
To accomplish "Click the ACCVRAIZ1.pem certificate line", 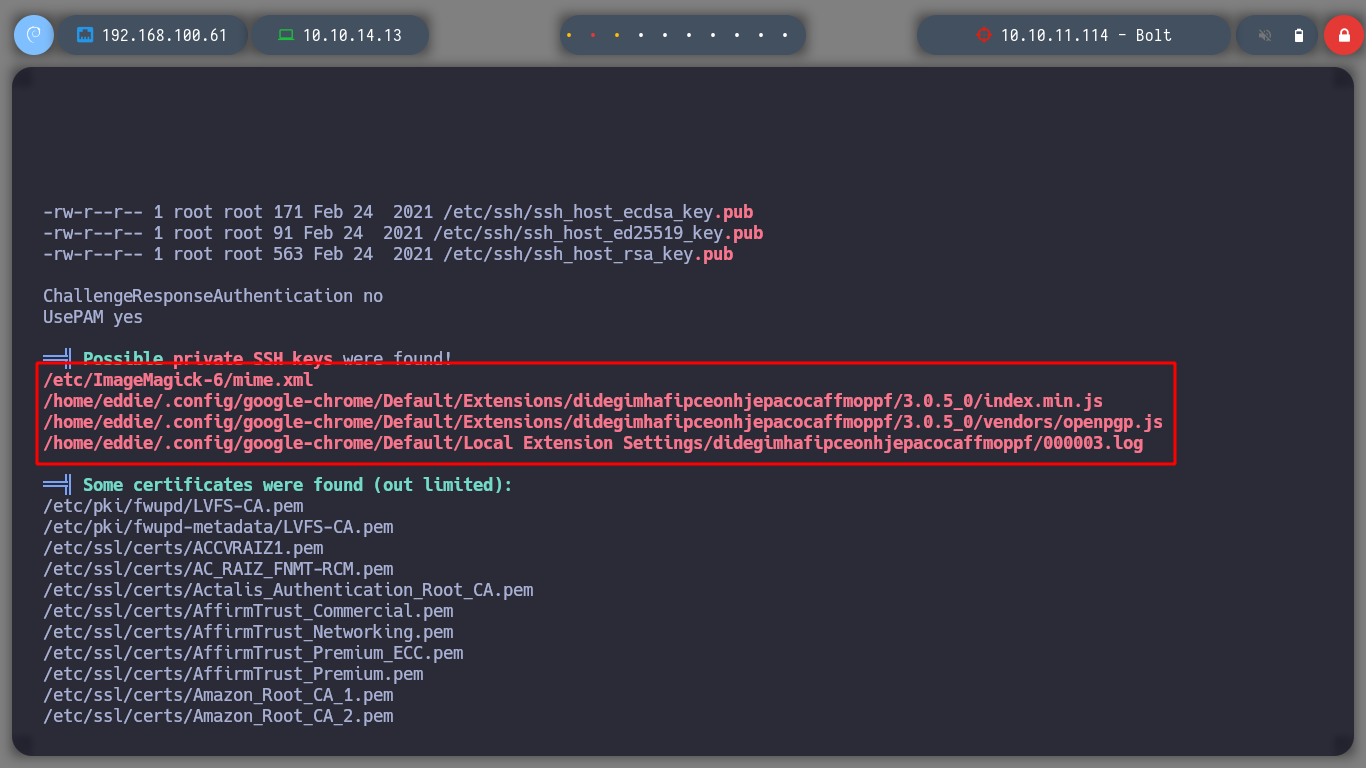I will point(183,548).
